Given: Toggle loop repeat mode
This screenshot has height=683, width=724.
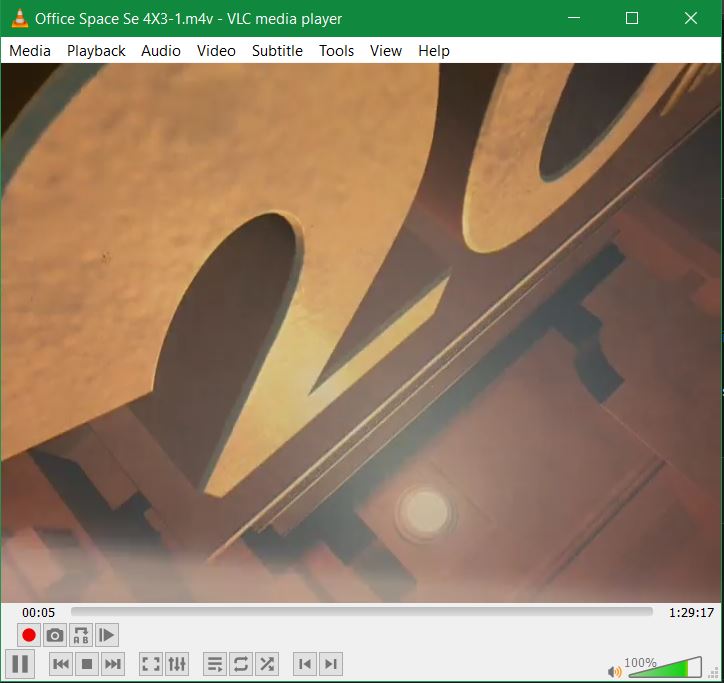Looking at the screenshot, I should (x=241, y=664).
